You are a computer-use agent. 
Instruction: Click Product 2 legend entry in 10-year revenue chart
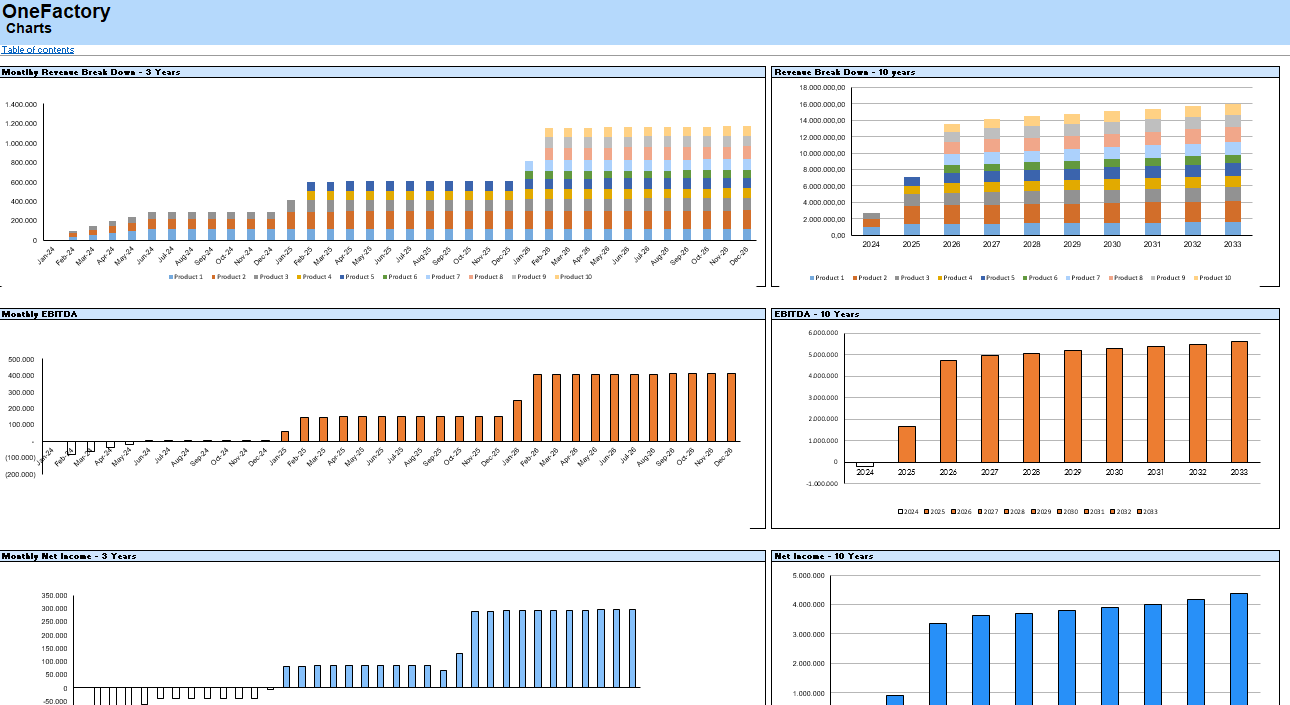tap(869, 278)
